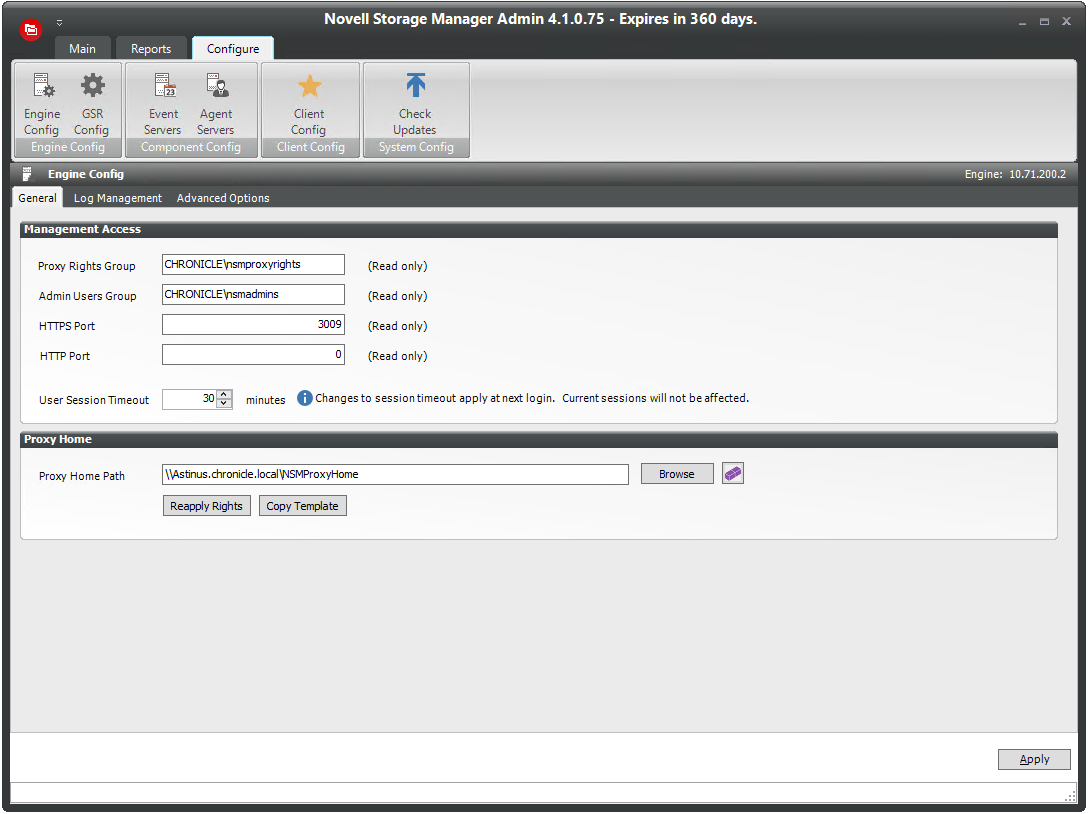Switch to the Main ribbon tab
The image size is (1088, 814).
pos(83,49)
